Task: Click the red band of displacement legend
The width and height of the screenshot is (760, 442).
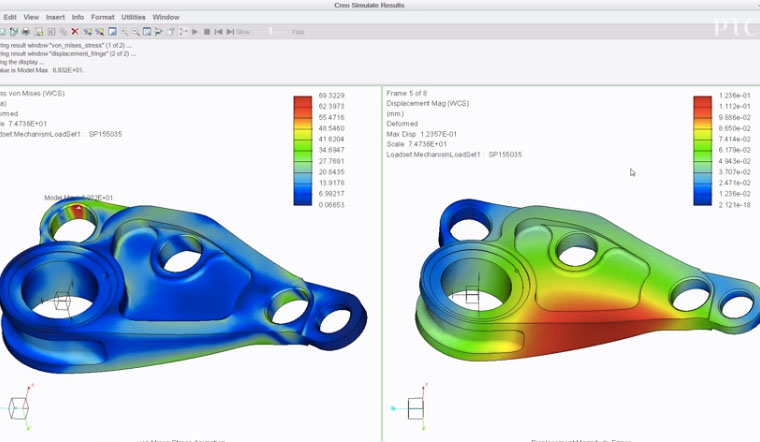Action: pos(702,101)
